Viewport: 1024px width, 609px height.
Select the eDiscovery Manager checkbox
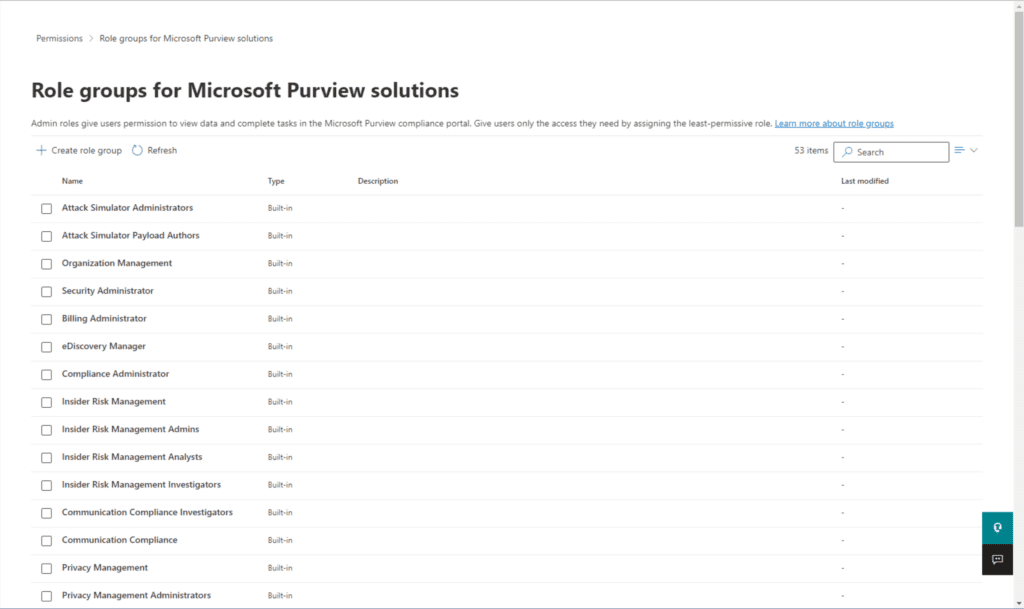pos(46,347)
